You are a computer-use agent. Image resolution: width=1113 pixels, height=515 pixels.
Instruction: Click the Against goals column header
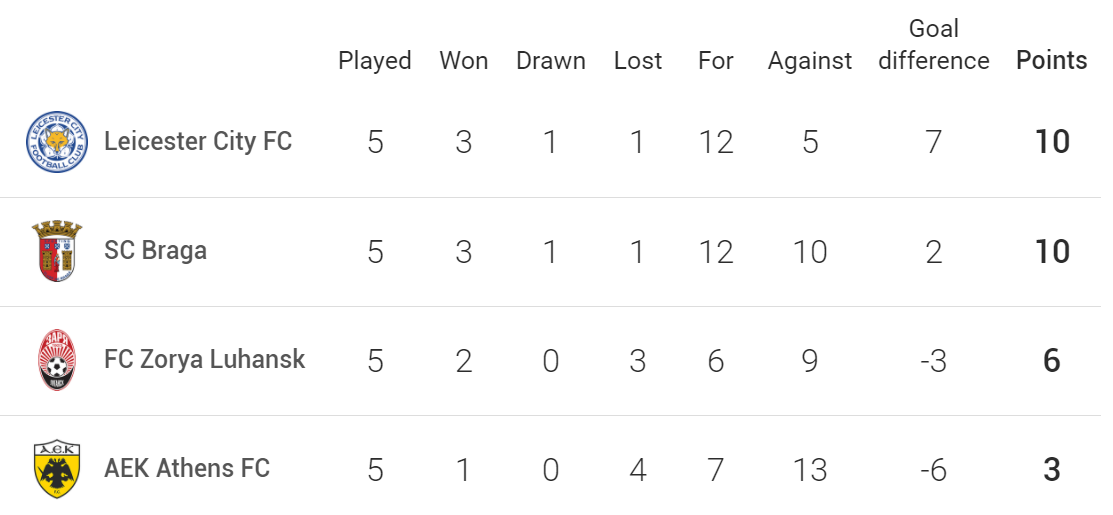[x=810, y=62]
